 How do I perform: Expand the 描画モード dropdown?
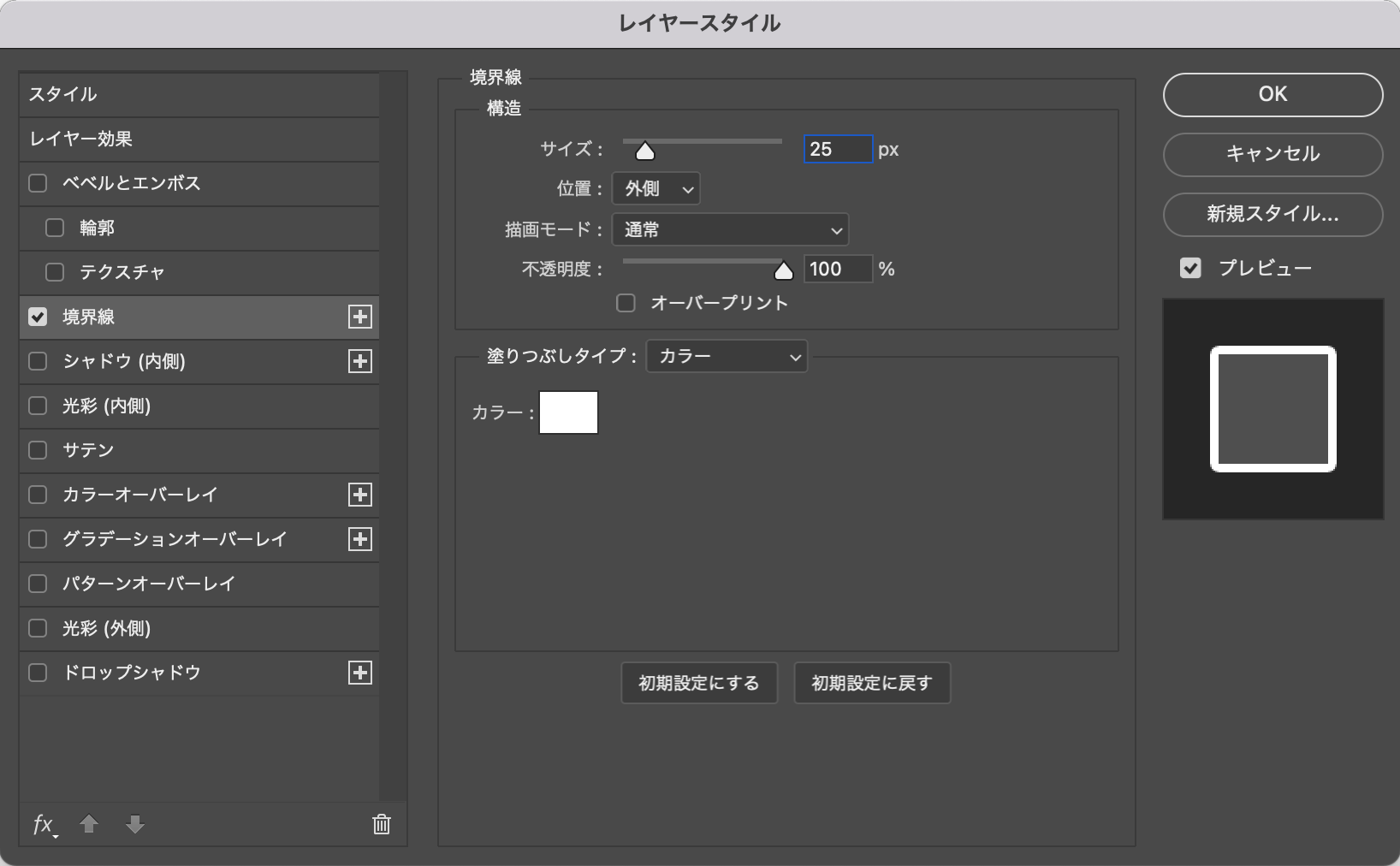click(x=731, y=230)
